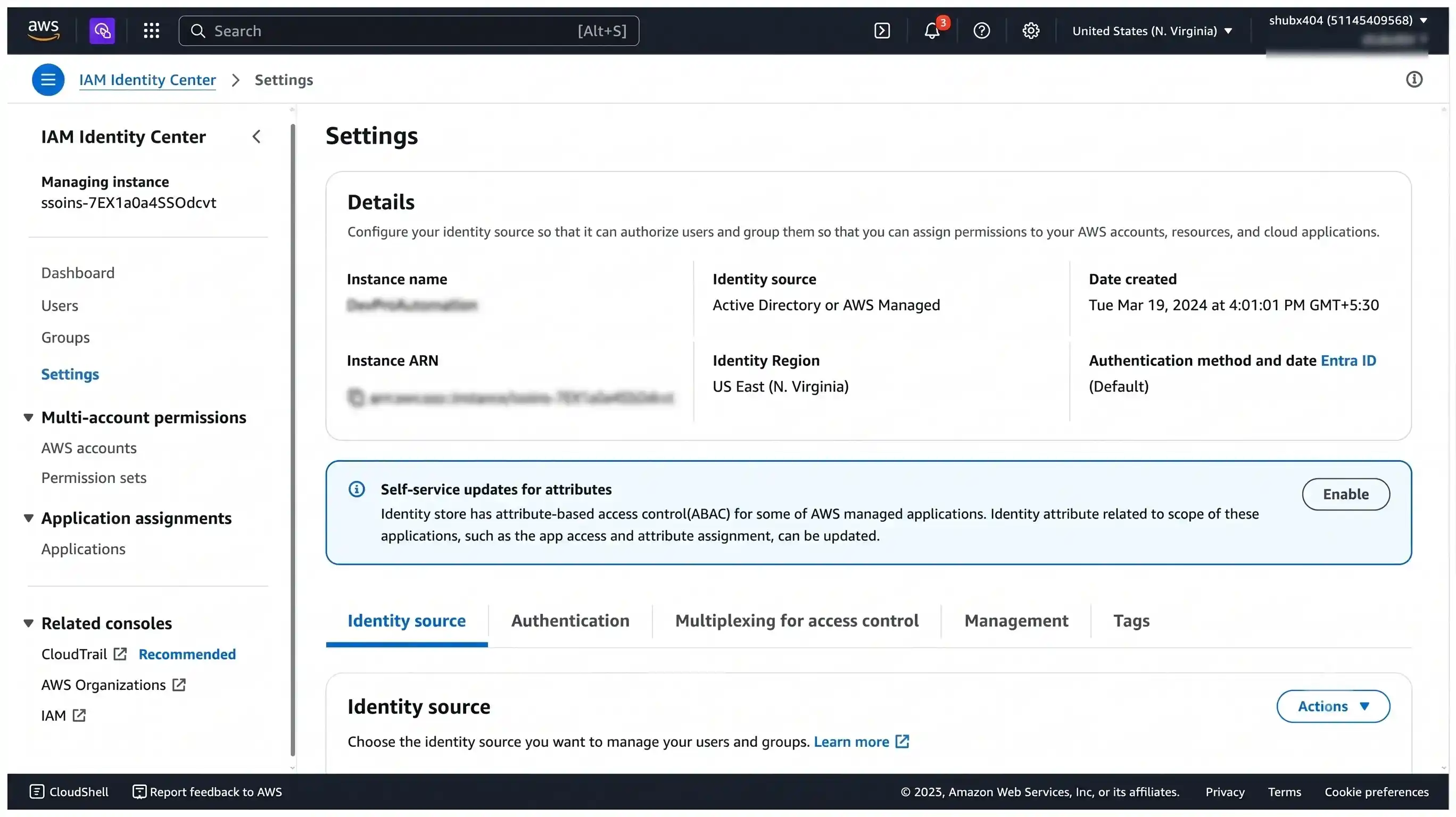Click the Date created value text
1456x817 pixels.
click(1234, 305)
